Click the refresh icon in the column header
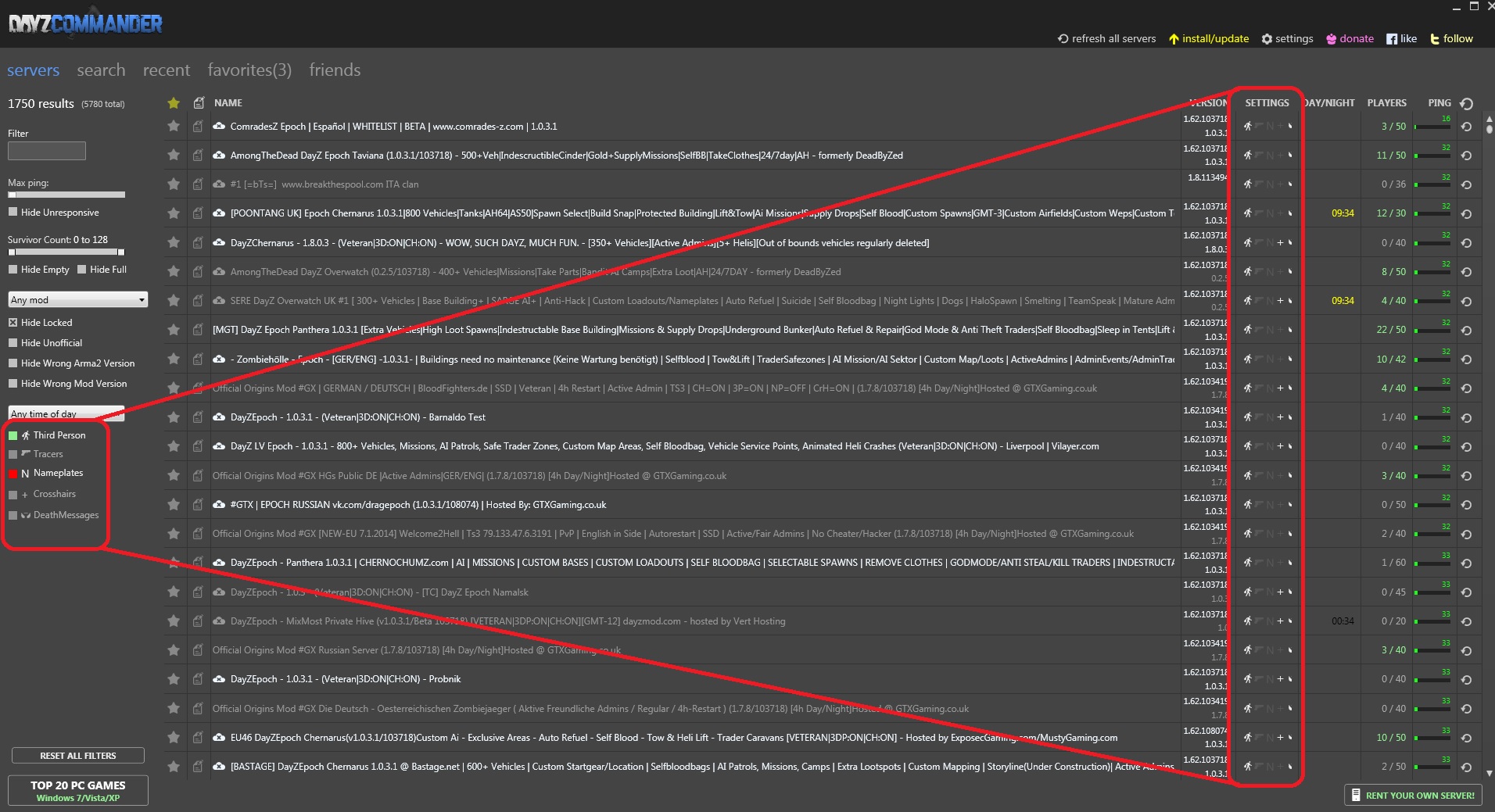 pyautogui.click(x=1467, y=103)
